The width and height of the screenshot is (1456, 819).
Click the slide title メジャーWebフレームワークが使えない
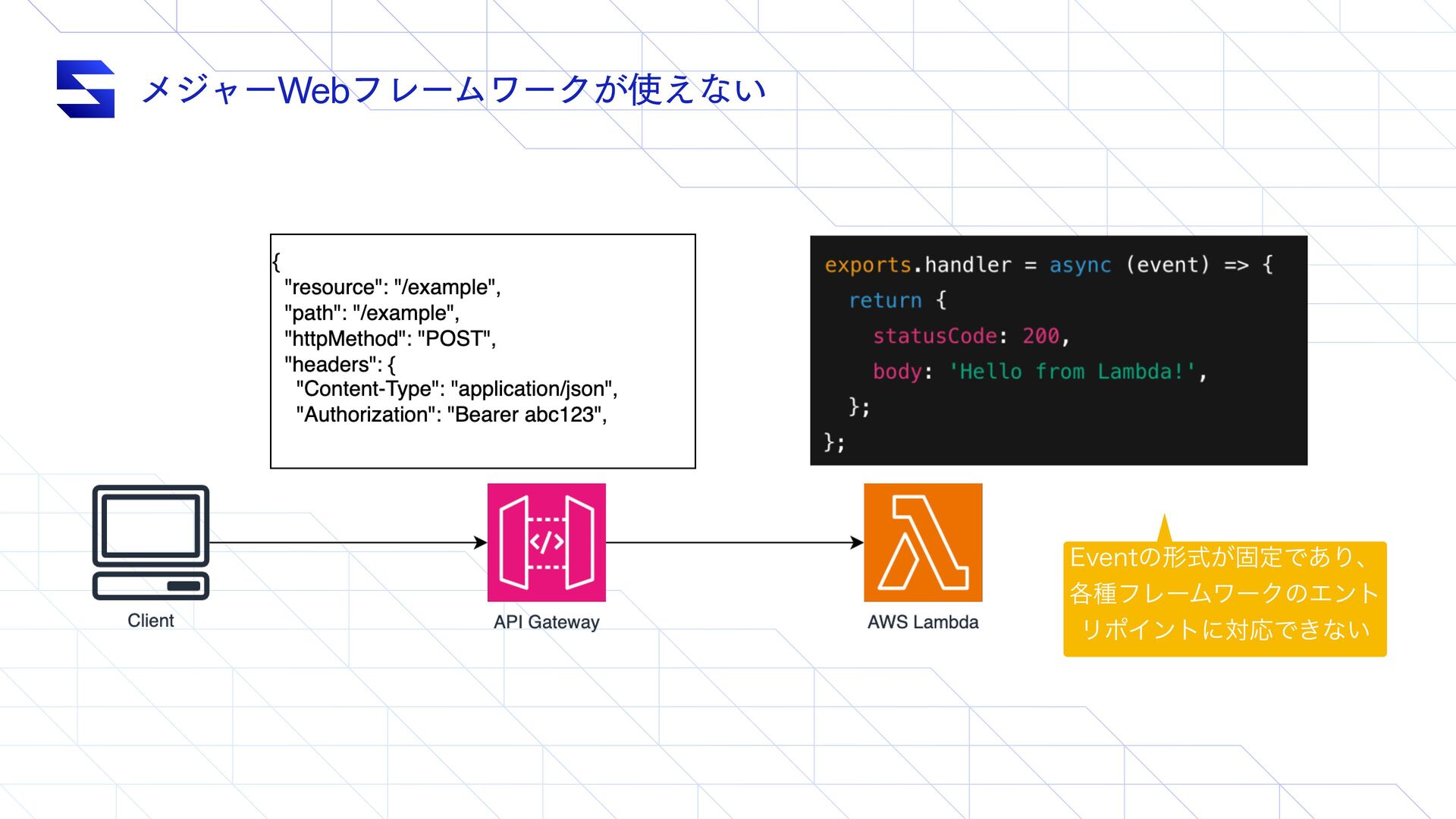click(x=453, y=89)
